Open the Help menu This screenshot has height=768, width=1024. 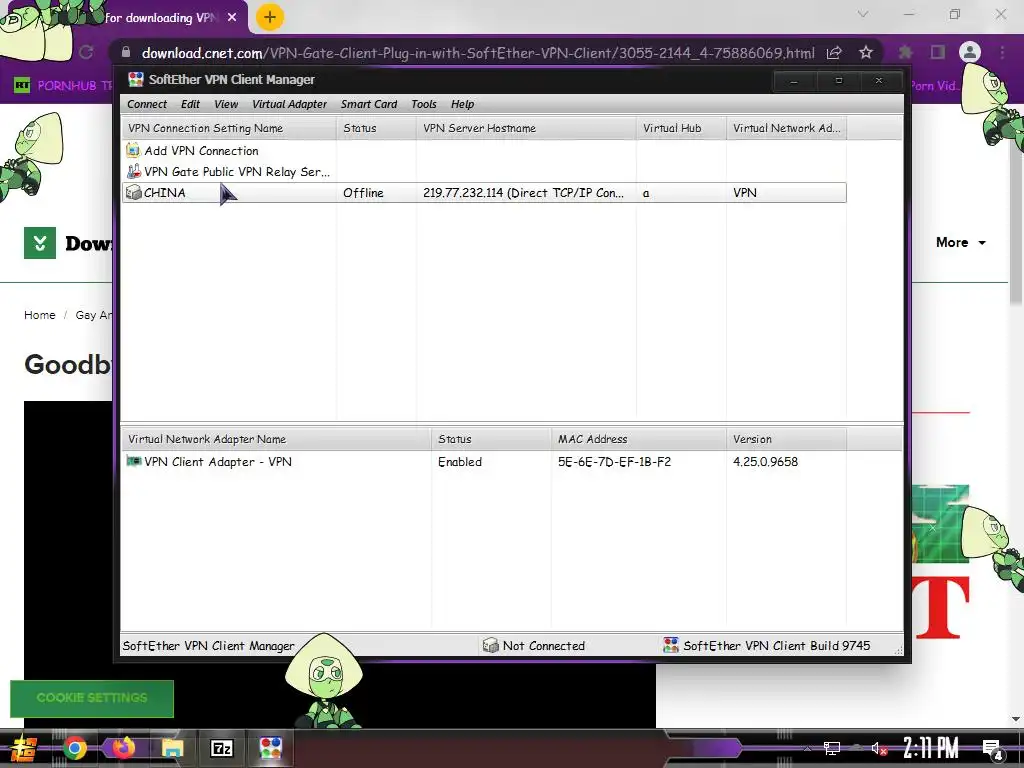coord(462,104)
